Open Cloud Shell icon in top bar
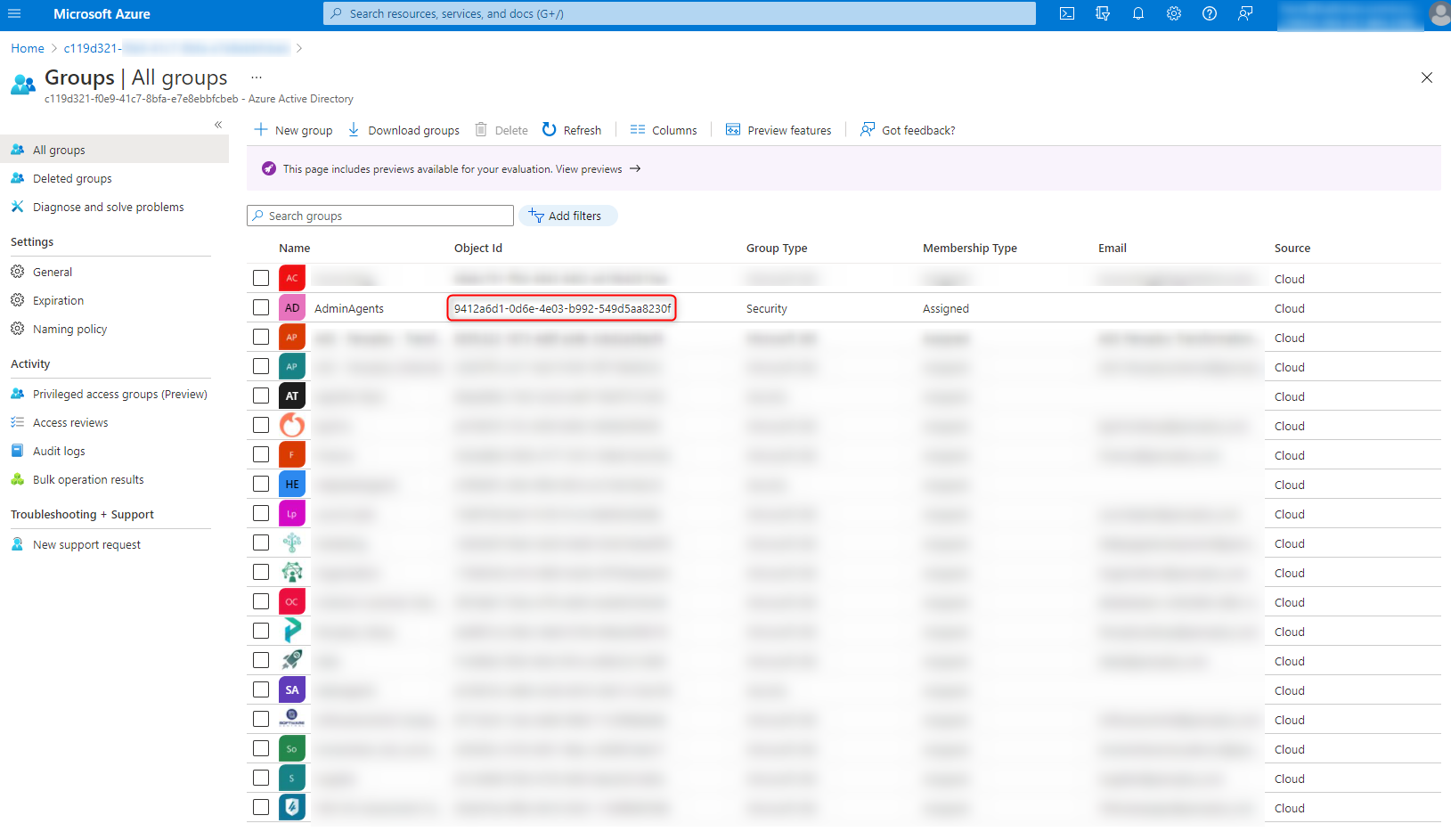 click(1067, 13)
